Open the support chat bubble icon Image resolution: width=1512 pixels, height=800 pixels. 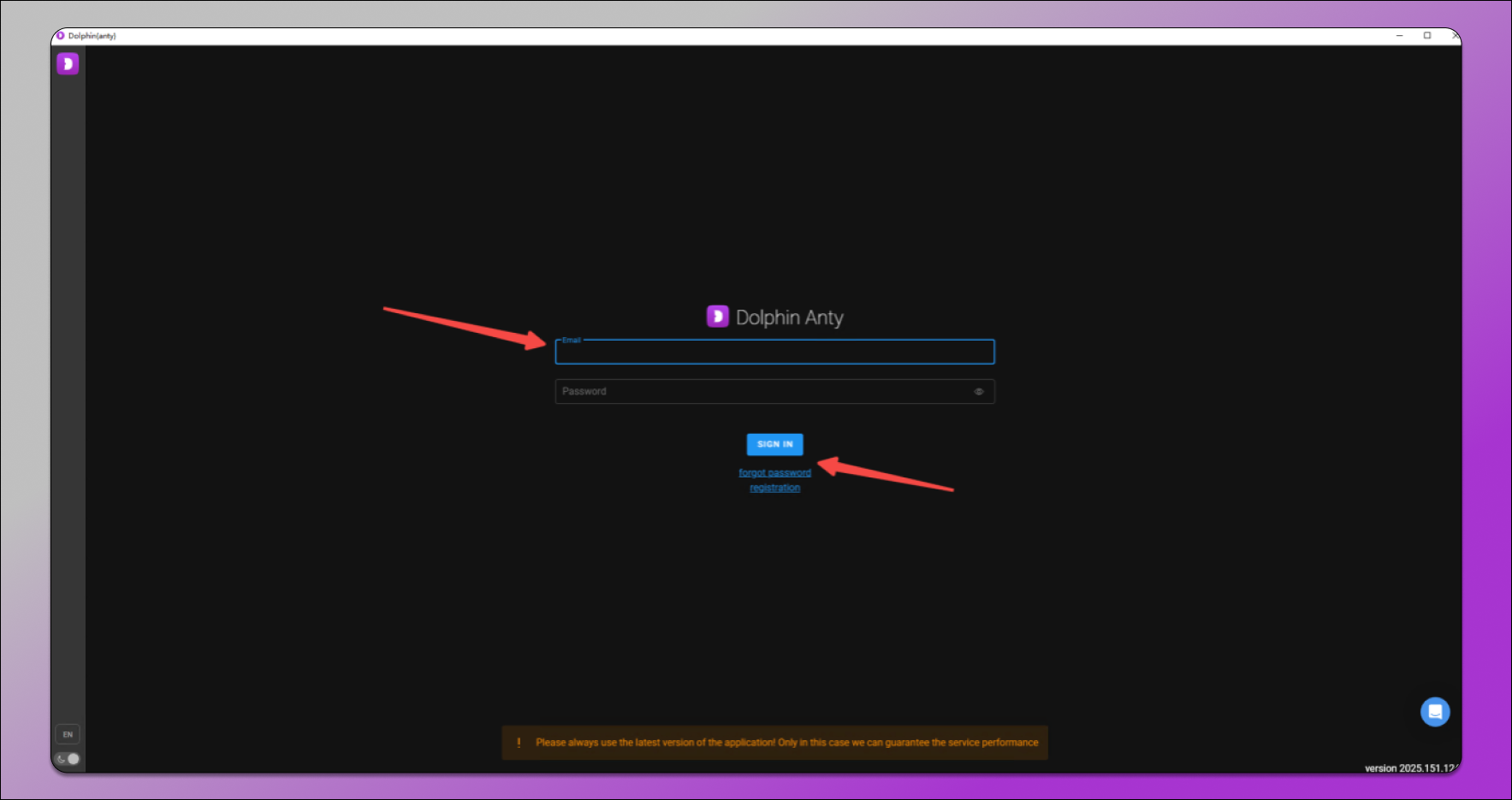pos(1435,712)
